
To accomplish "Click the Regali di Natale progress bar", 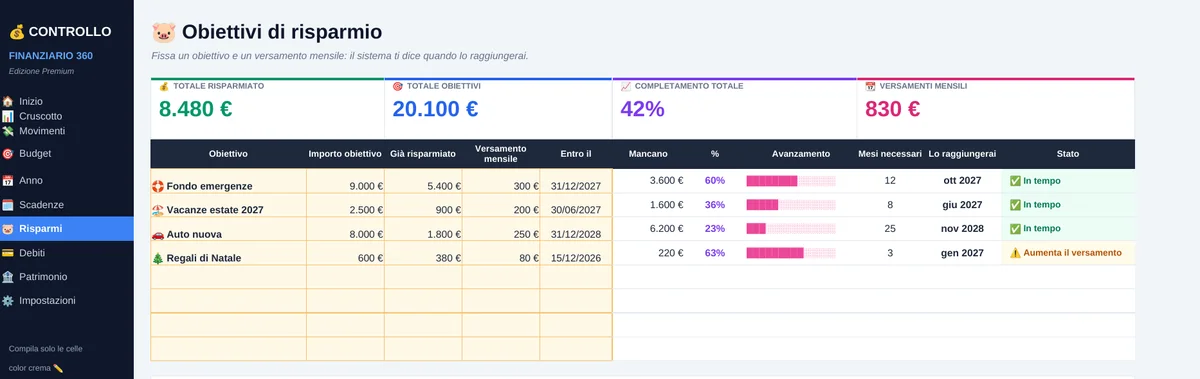I will tap(791, 253).
